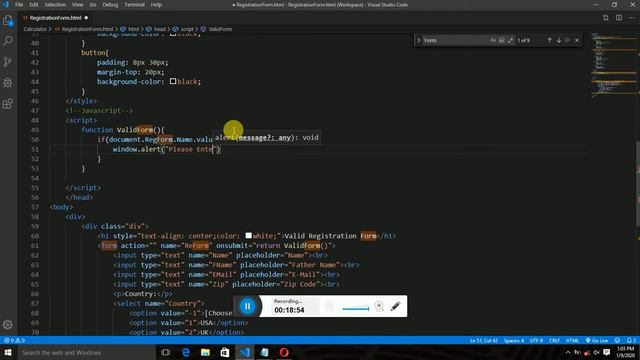The width and height of the screenshot is (640, 360).
Task: Pause the screen recording
Action: [247, 306]
